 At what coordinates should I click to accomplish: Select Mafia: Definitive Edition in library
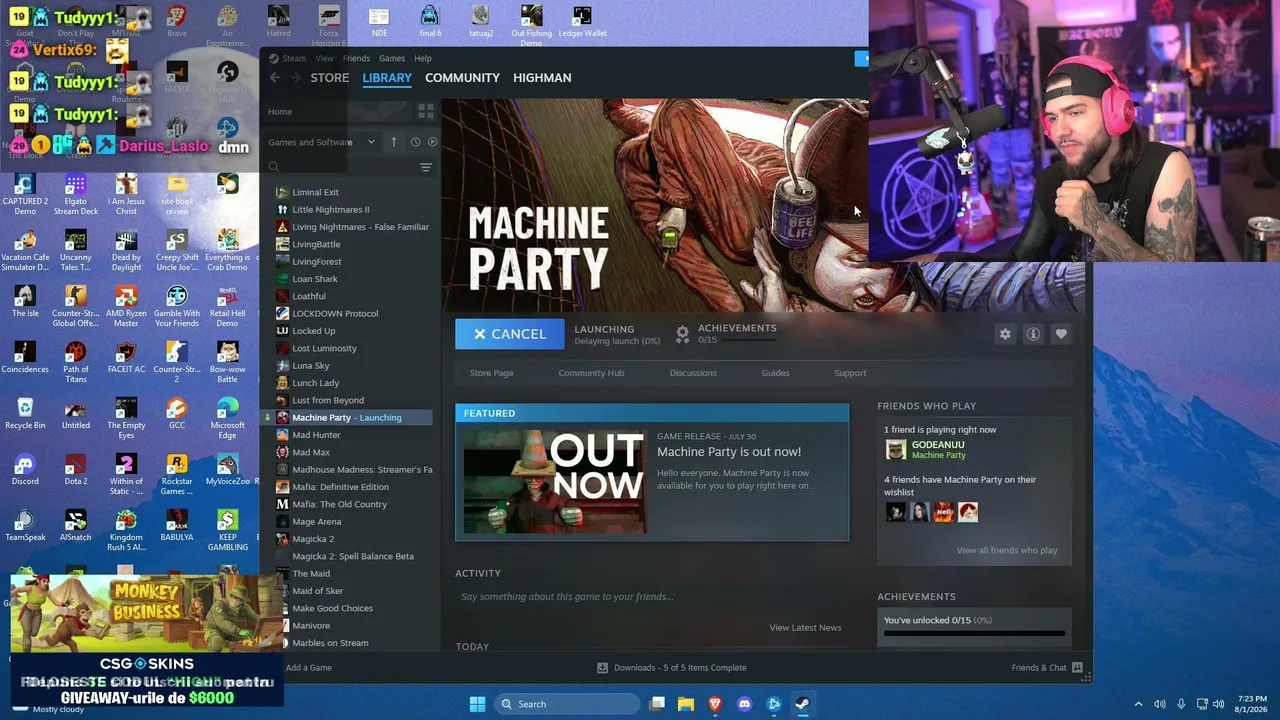click(340, 487)
